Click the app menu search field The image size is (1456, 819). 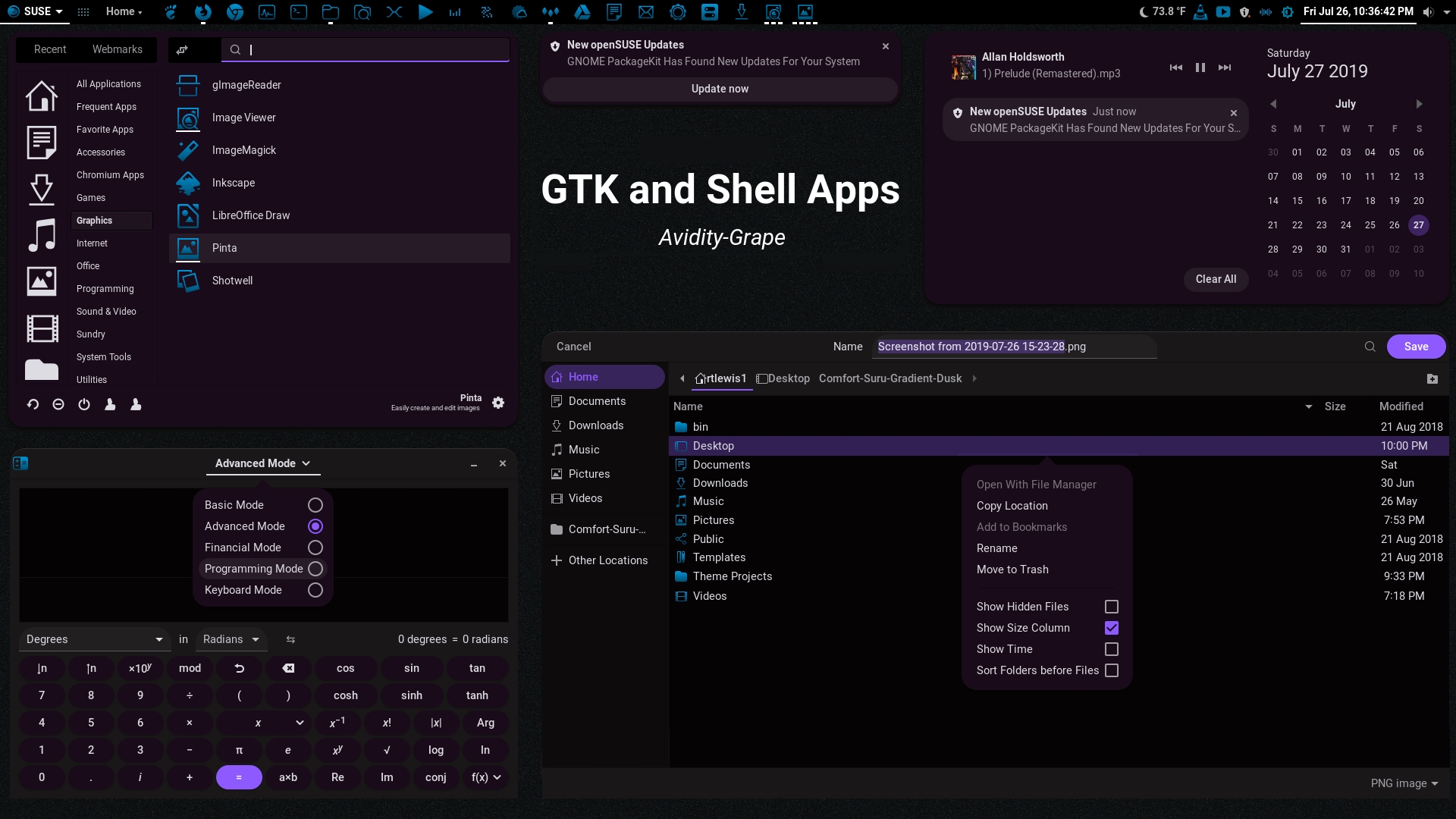(366, 50)
